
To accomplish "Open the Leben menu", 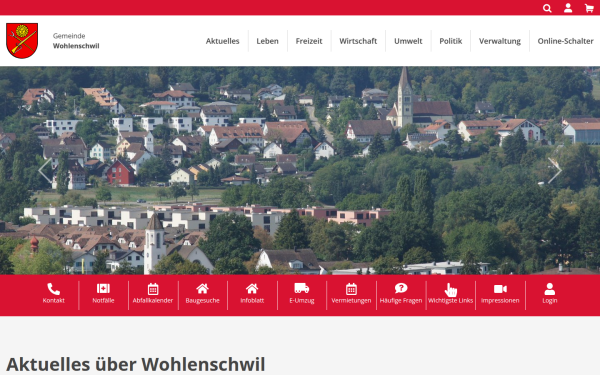I will click(267, 41).
